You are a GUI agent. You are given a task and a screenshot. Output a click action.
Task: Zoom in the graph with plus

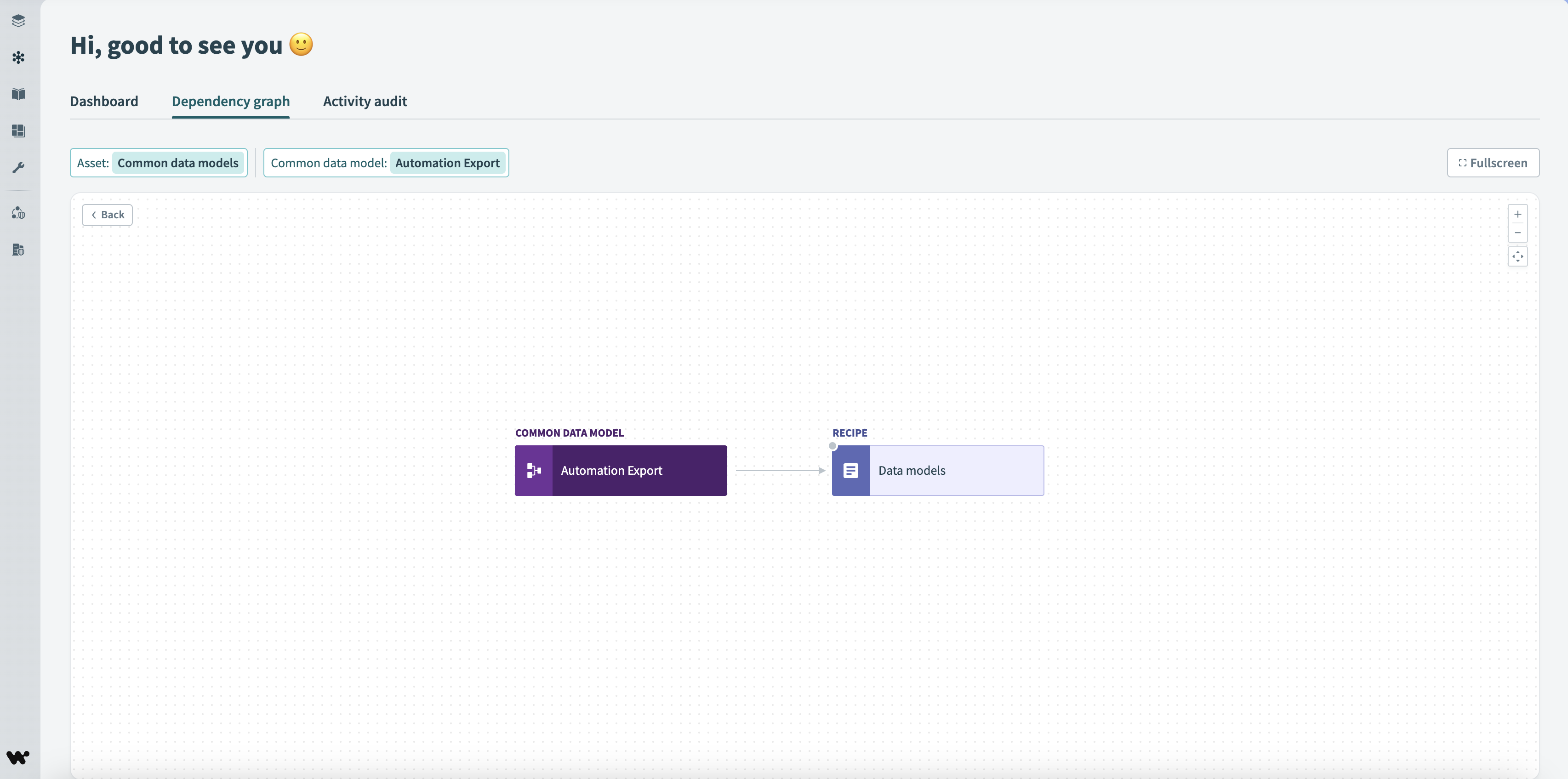pyautogui.click(x=1517, y=214)
